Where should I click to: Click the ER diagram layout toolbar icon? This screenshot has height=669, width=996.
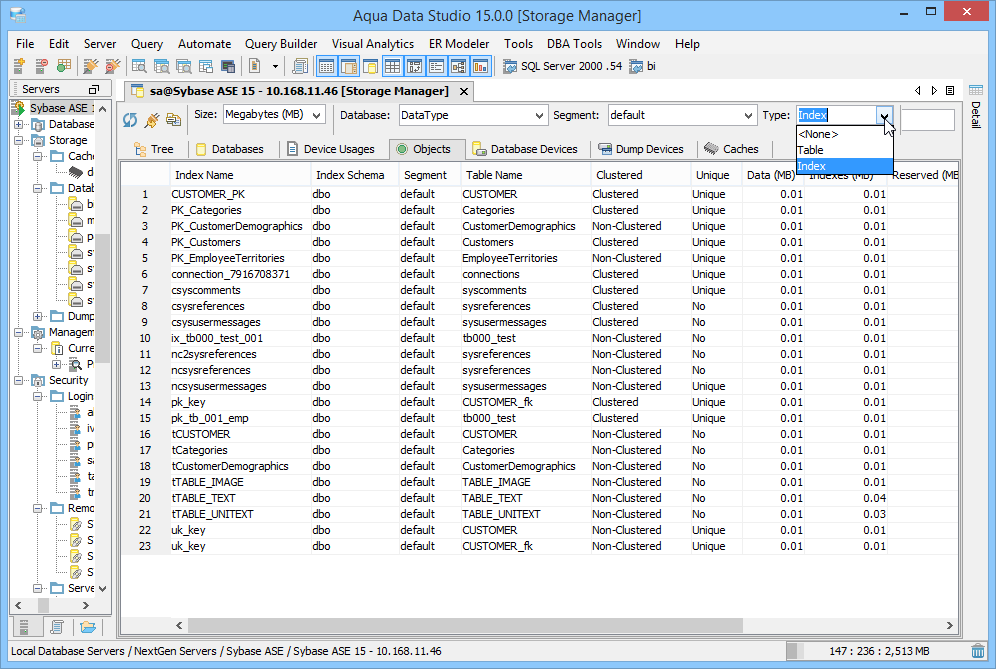459,66
